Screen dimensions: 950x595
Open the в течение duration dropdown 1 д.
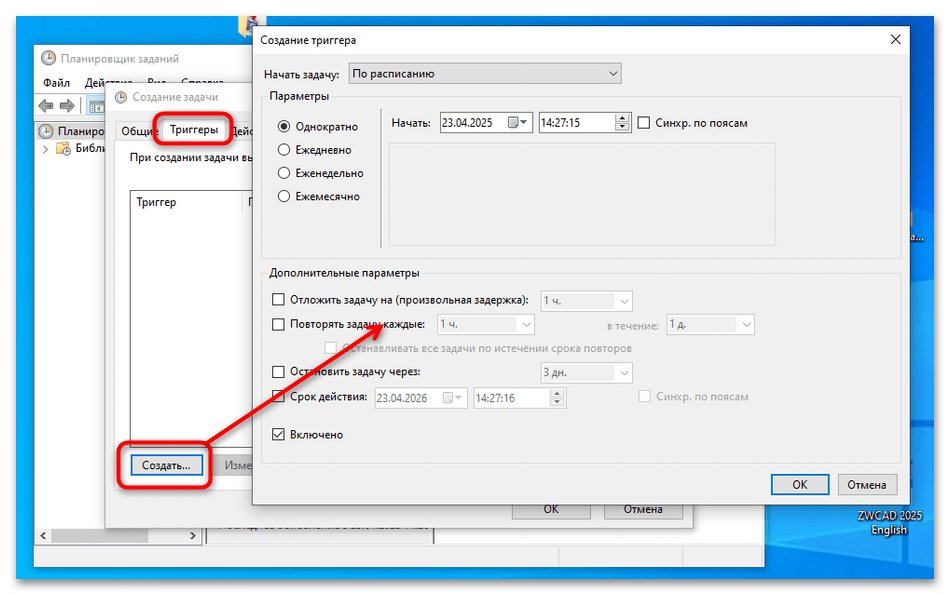click(x=710, y=325)
